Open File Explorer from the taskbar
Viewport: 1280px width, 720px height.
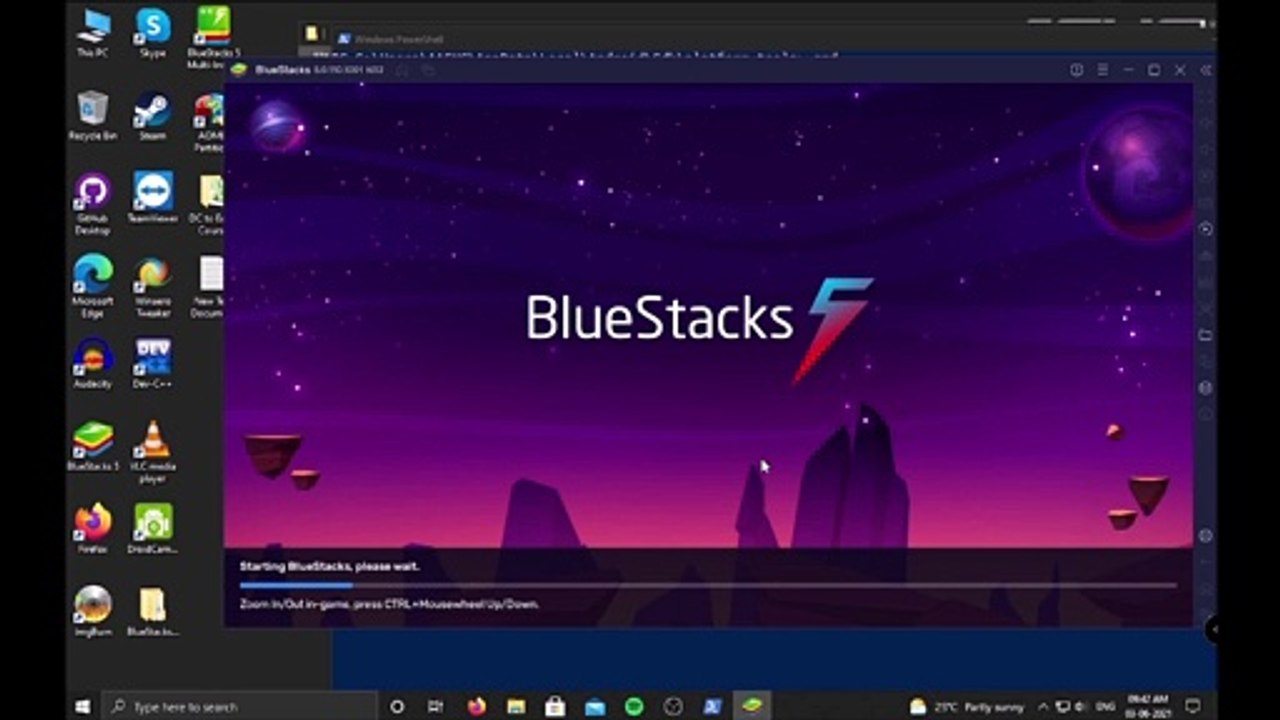516,706
